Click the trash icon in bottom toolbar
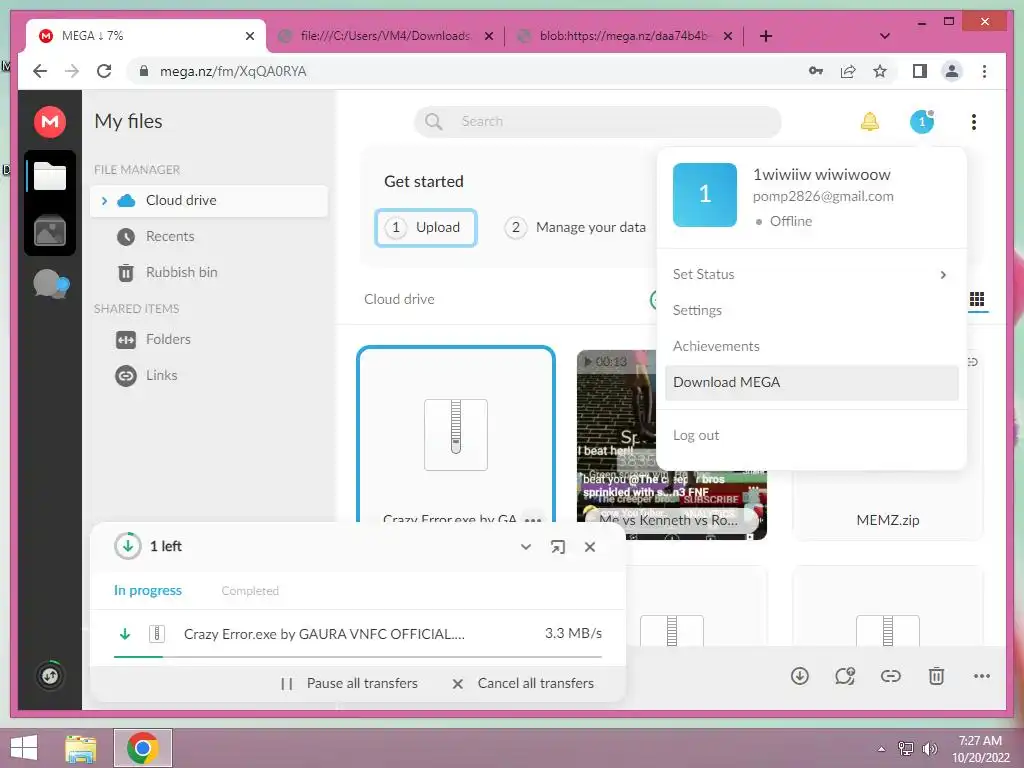 936,676
